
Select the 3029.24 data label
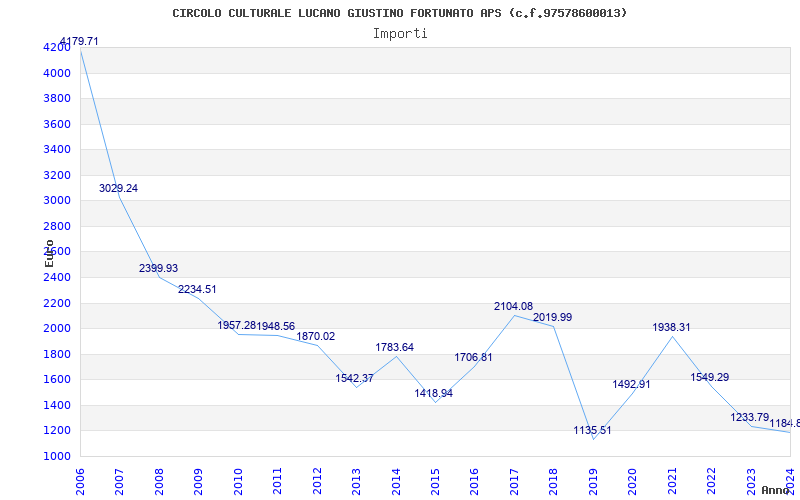click(118, 188)
